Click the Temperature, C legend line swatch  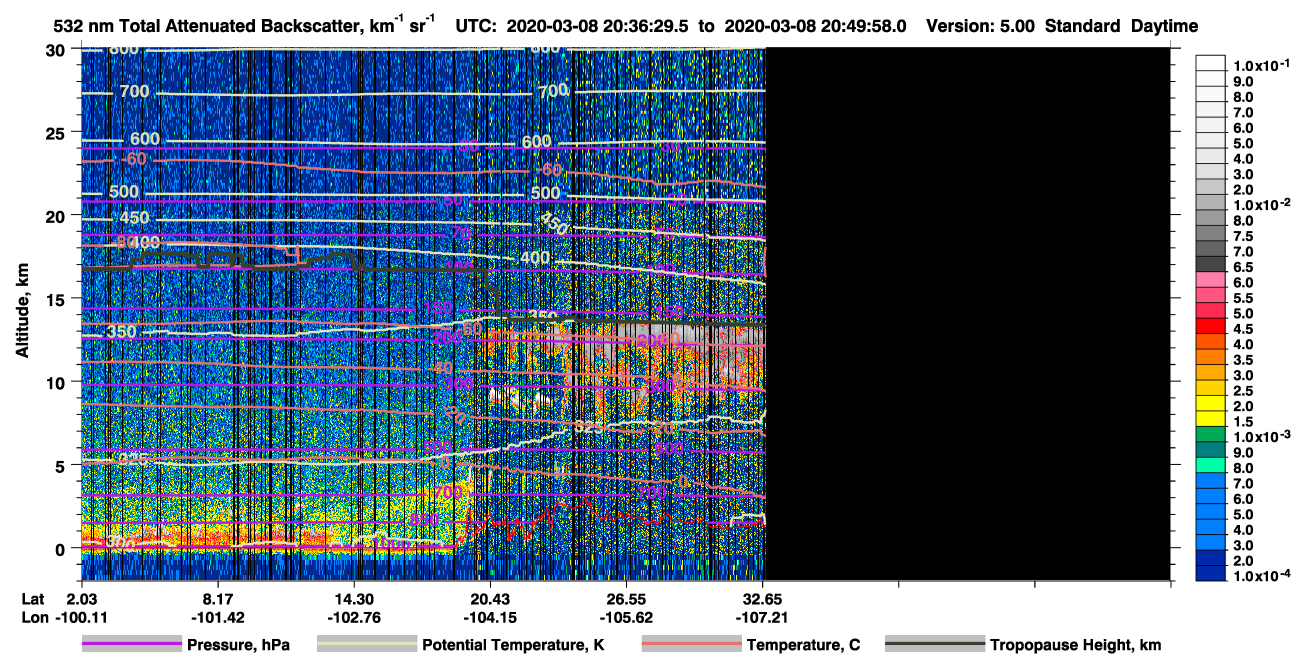click(x=690, y=645)
